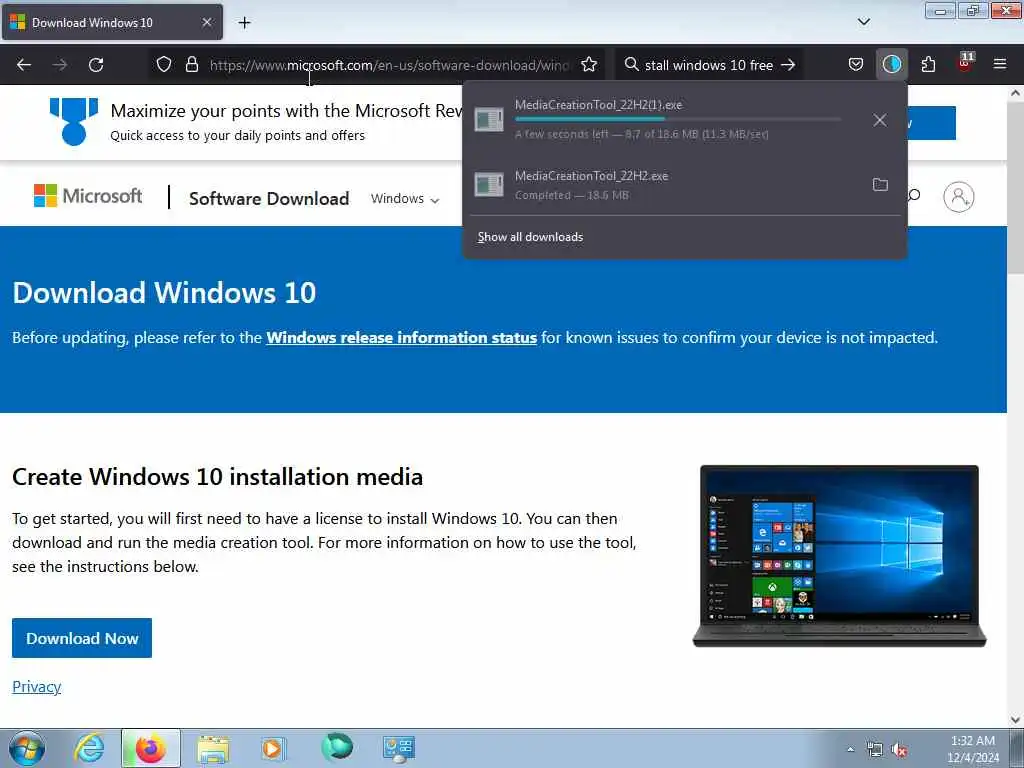The image size is (1024, 768).
Task: Click the Windows 10 laptop image
Action: pyautogui.click(x=839, y=556)
